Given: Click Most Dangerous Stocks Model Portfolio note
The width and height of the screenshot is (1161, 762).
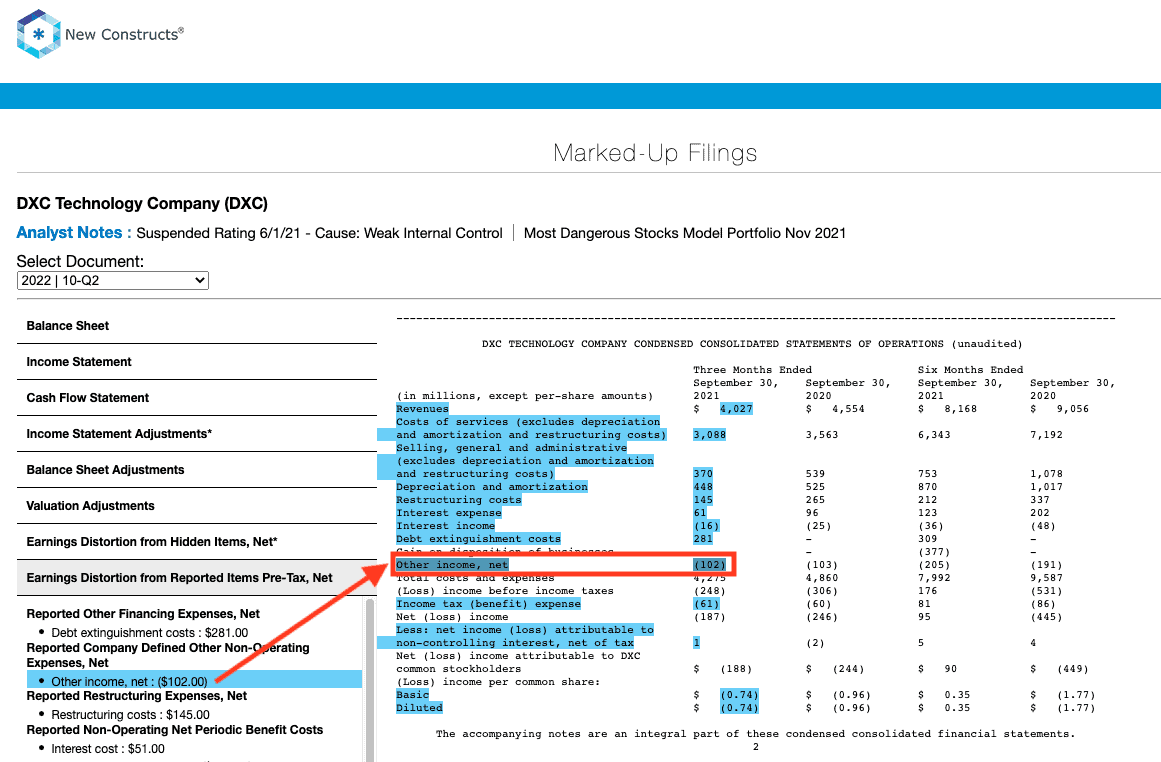Looking at the screenshot, I should (x=685, y=233).
